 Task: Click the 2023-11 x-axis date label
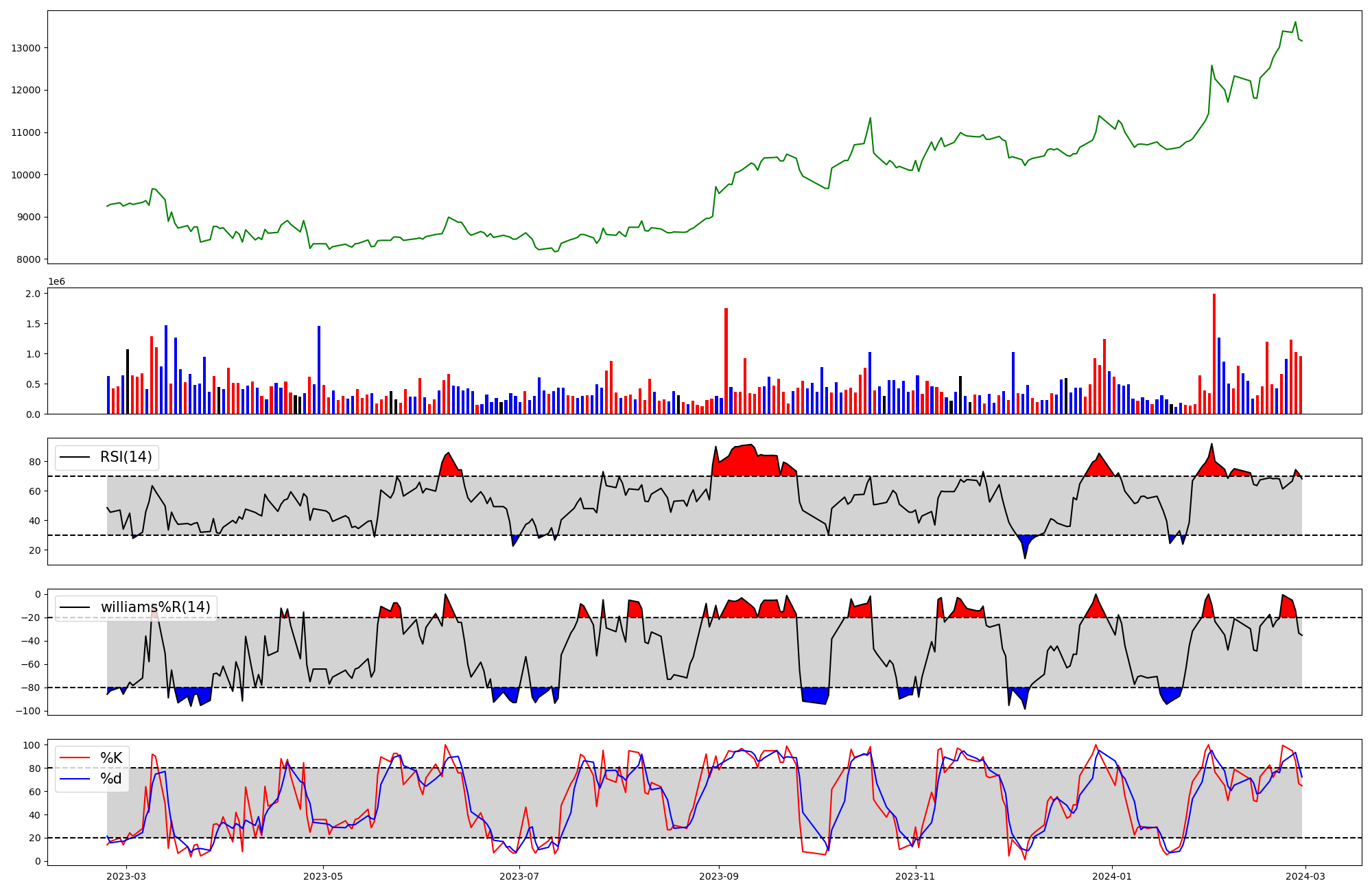(x=915, y=876)
